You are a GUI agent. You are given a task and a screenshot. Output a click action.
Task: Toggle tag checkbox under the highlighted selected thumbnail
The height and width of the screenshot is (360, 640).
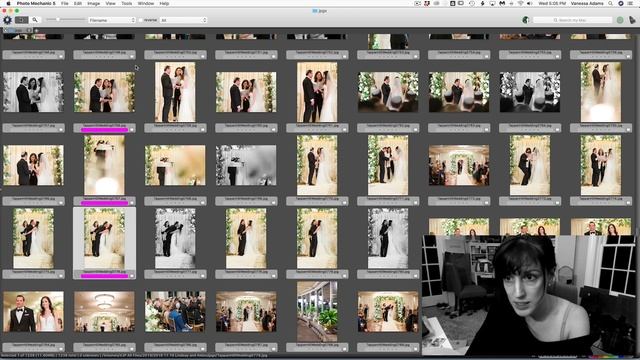[x=131, y=276]
